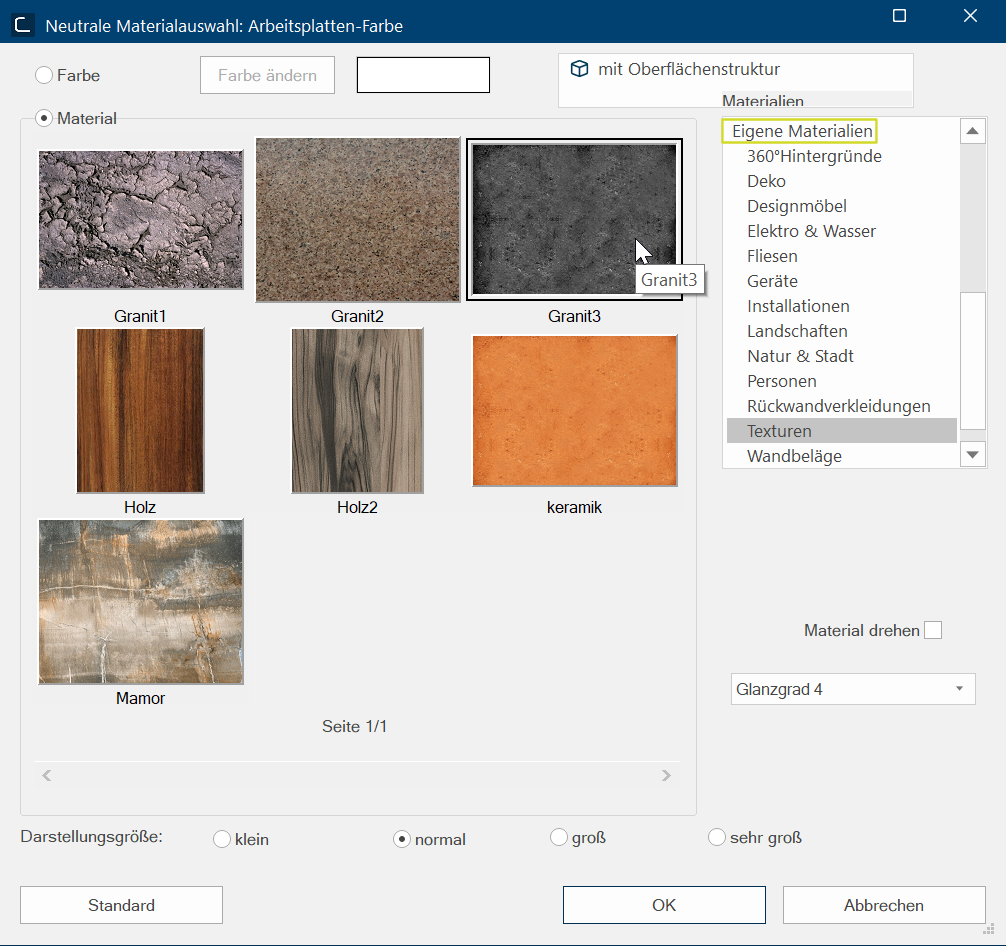Image resolution: width=1006 pixels, height=946 pixels.
Task: Click the Standard button
Action: tap(121, 905)
